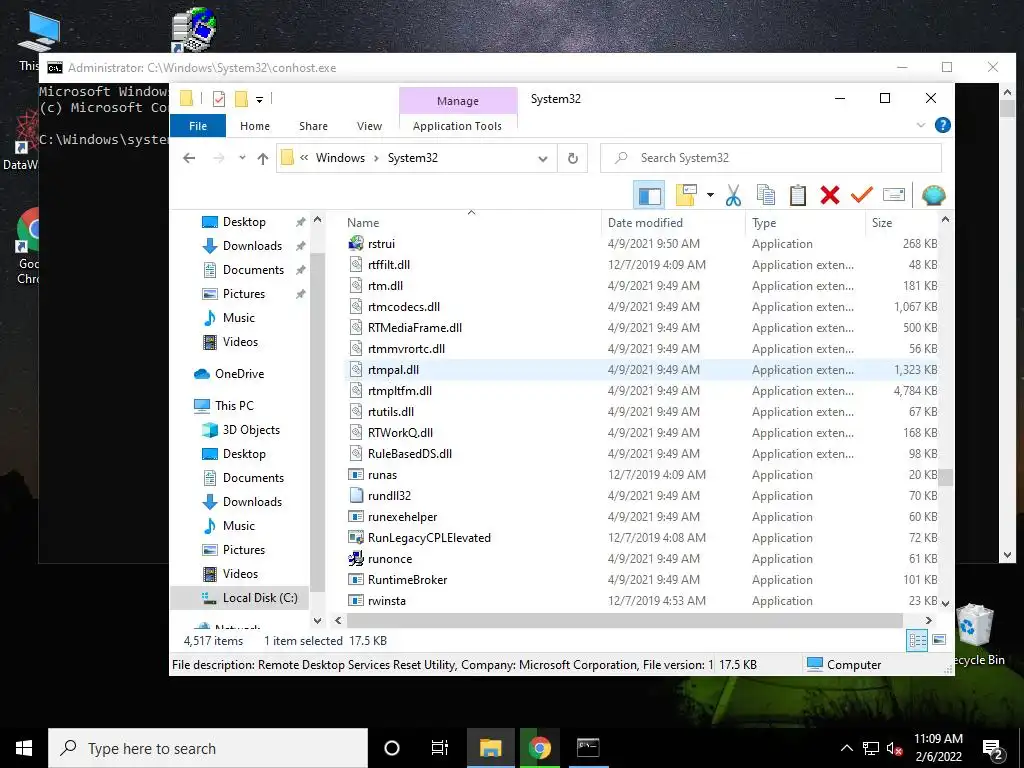Screen dimensions: 1024x768
Task: Click the Cut scissors icon
Action: click(x=733, y=195)
